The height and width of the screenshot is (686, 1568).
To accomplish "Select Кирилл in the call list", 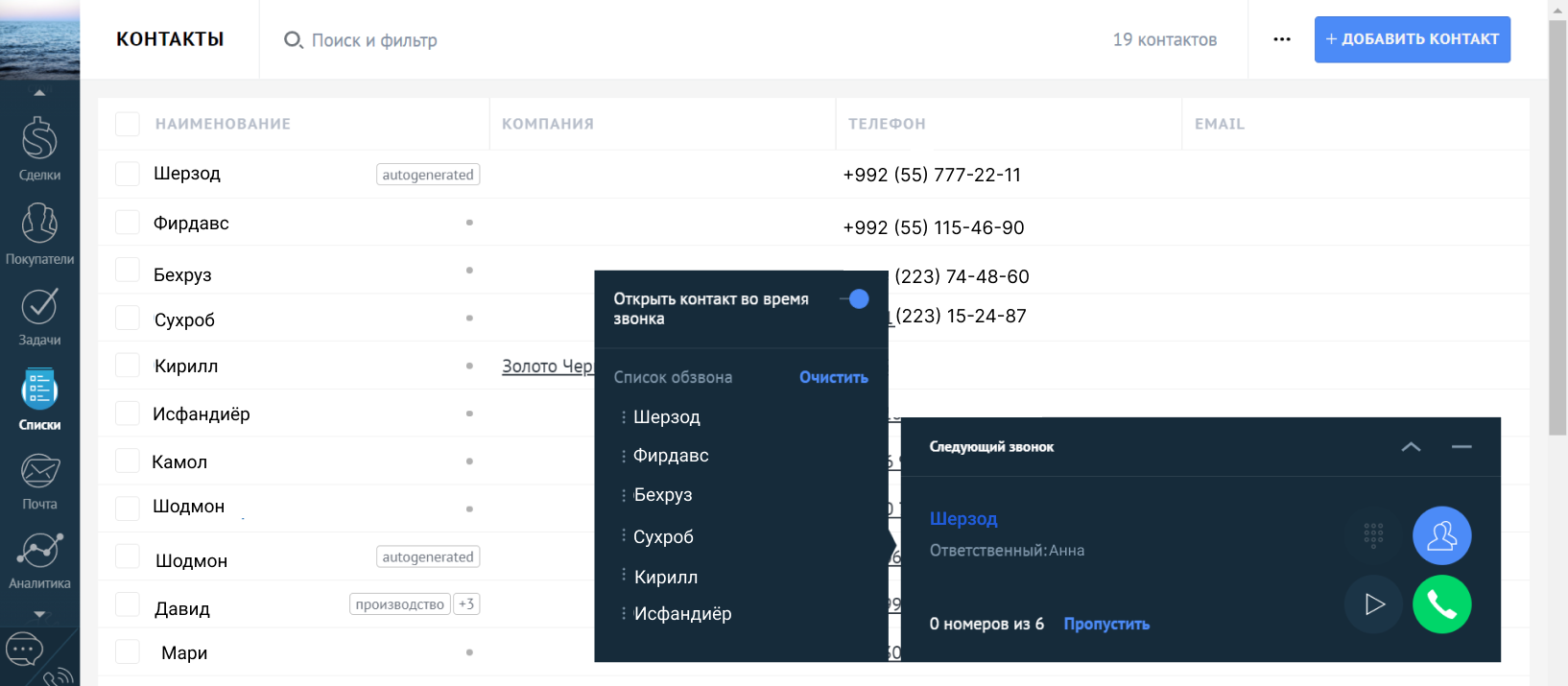I will click(665, 577).
